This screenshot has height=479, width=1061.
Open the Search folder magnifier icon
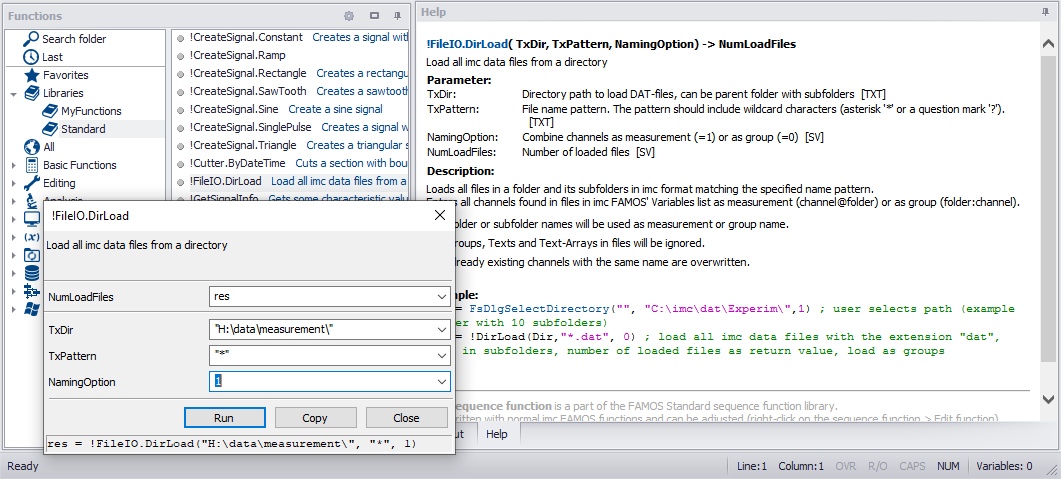tap(30, 39)
